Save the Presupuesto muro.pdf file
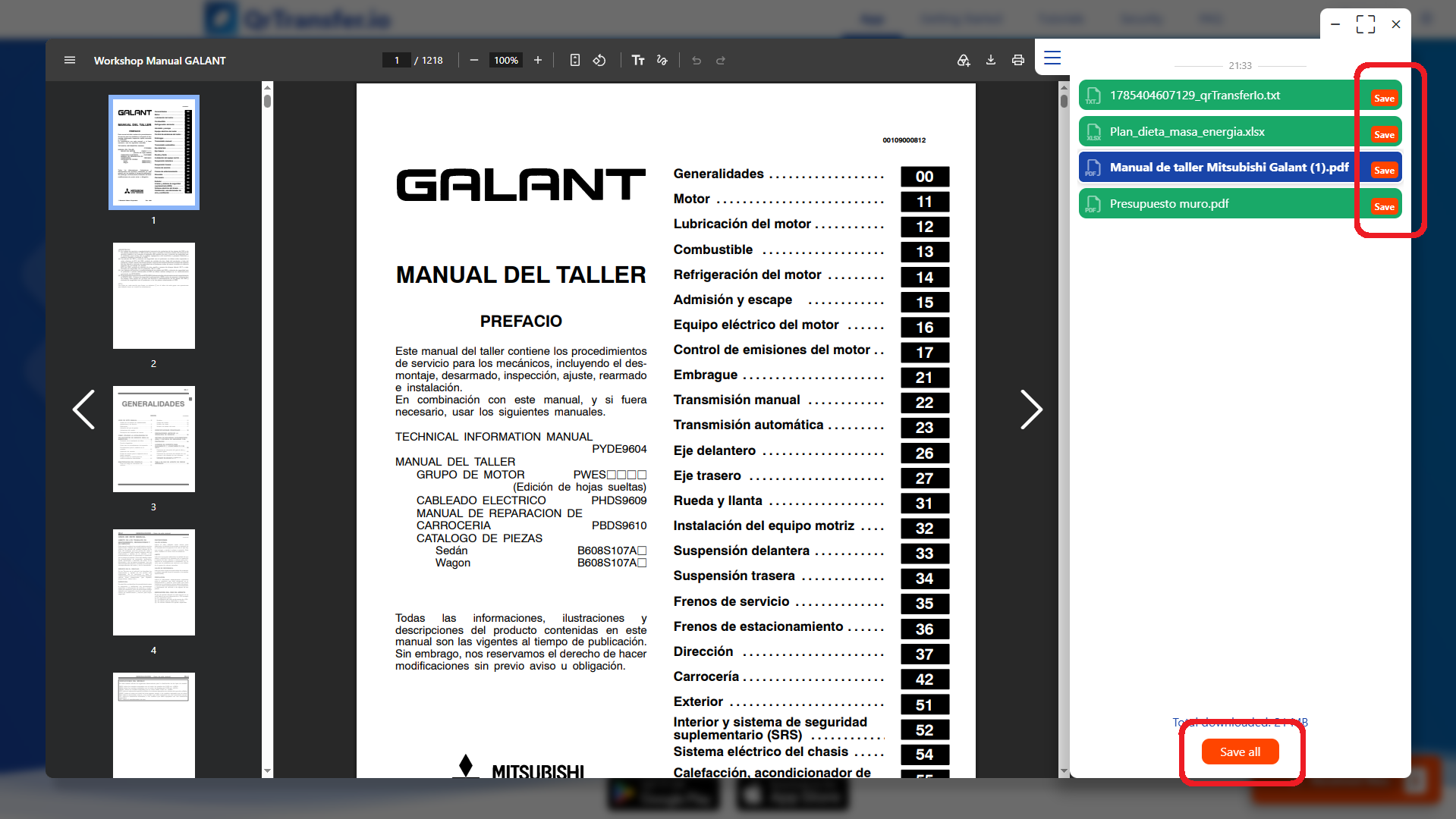Image resolution: width=1456 pixels, height=819 pixels. [x=1384, y=207]
